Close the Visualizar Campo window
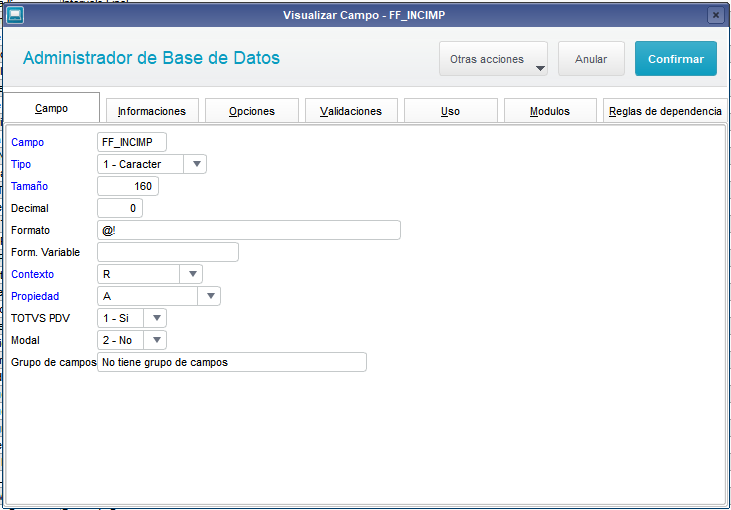Image resolution: width=731 pixels, height=510 pixels. (x=716, y=15)
